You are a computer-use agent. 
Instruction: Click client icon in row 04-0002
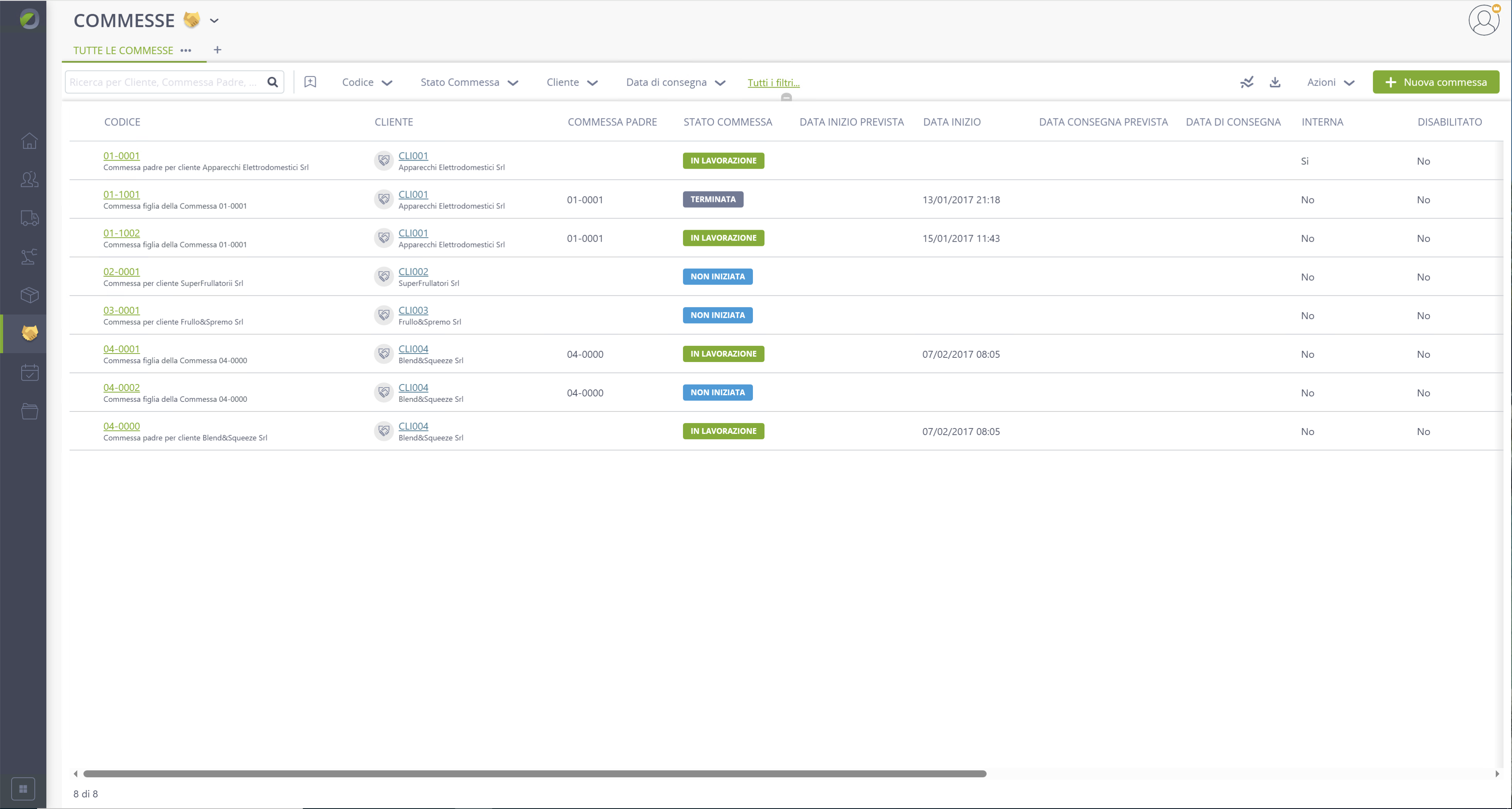384,392
